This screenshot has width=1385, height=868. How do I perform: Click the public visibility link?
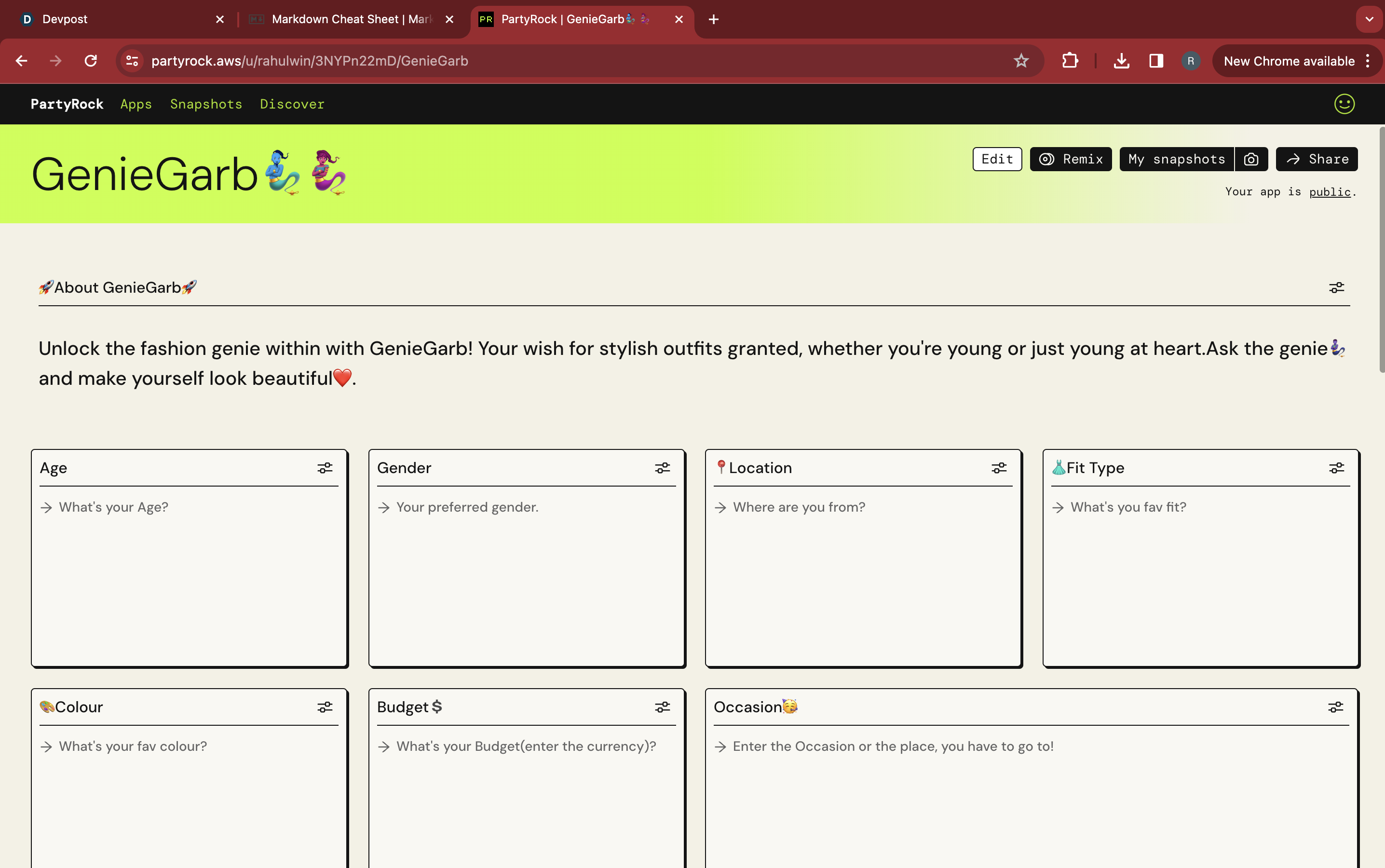pos(1330,192)
